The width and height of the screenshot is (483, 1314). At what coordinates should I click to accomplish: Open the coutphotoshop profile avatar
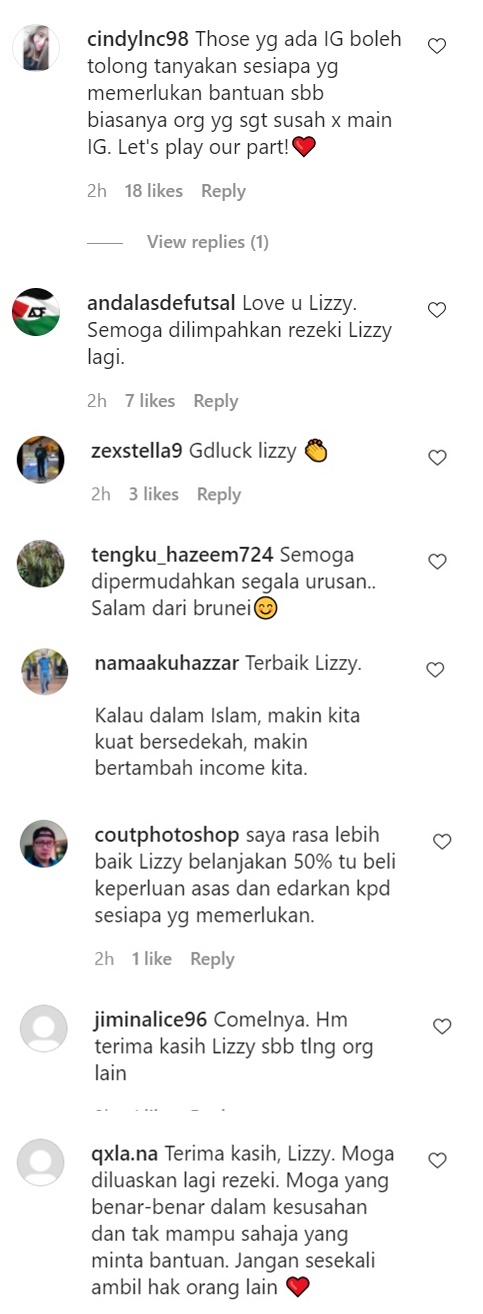[x=44, y=844]
